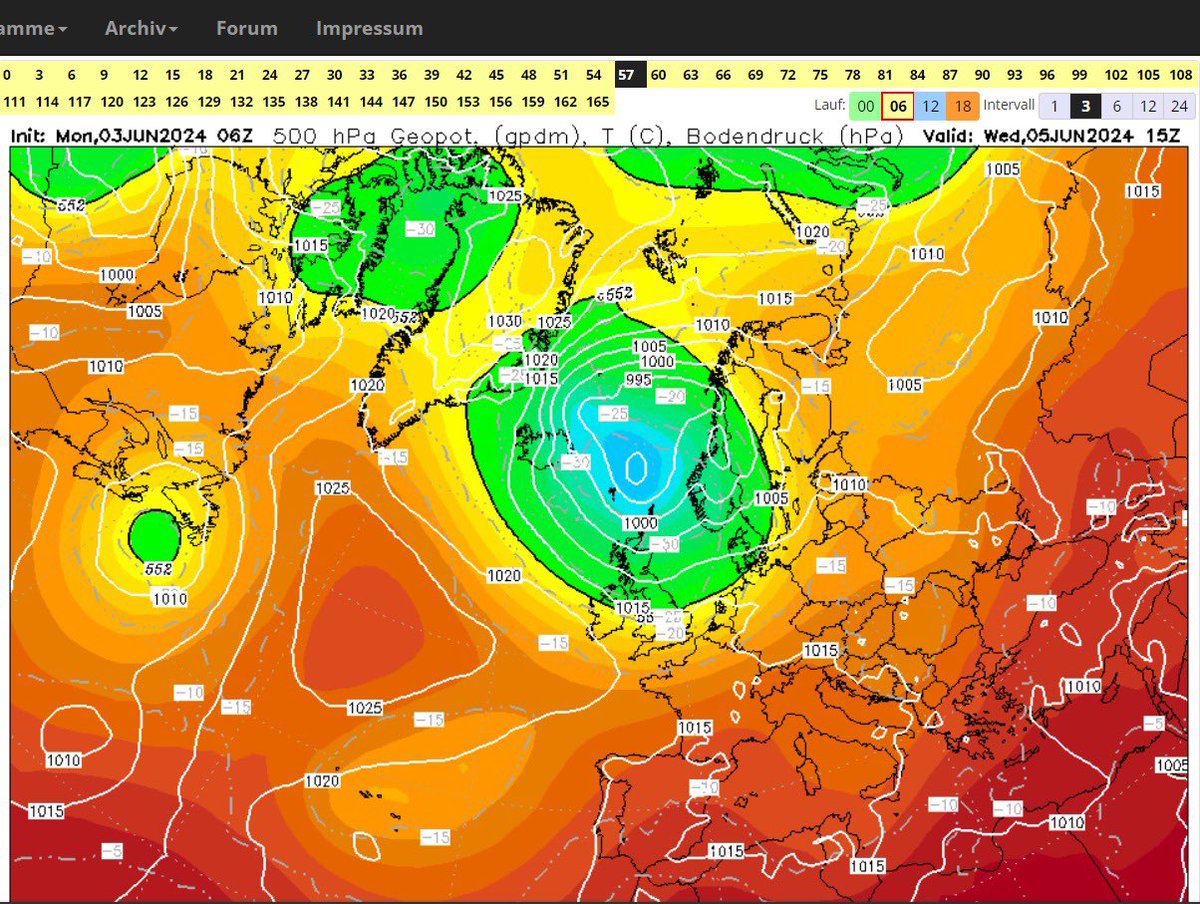
Task: Set Intervall to 12 hours
Action: (1148, 106)
